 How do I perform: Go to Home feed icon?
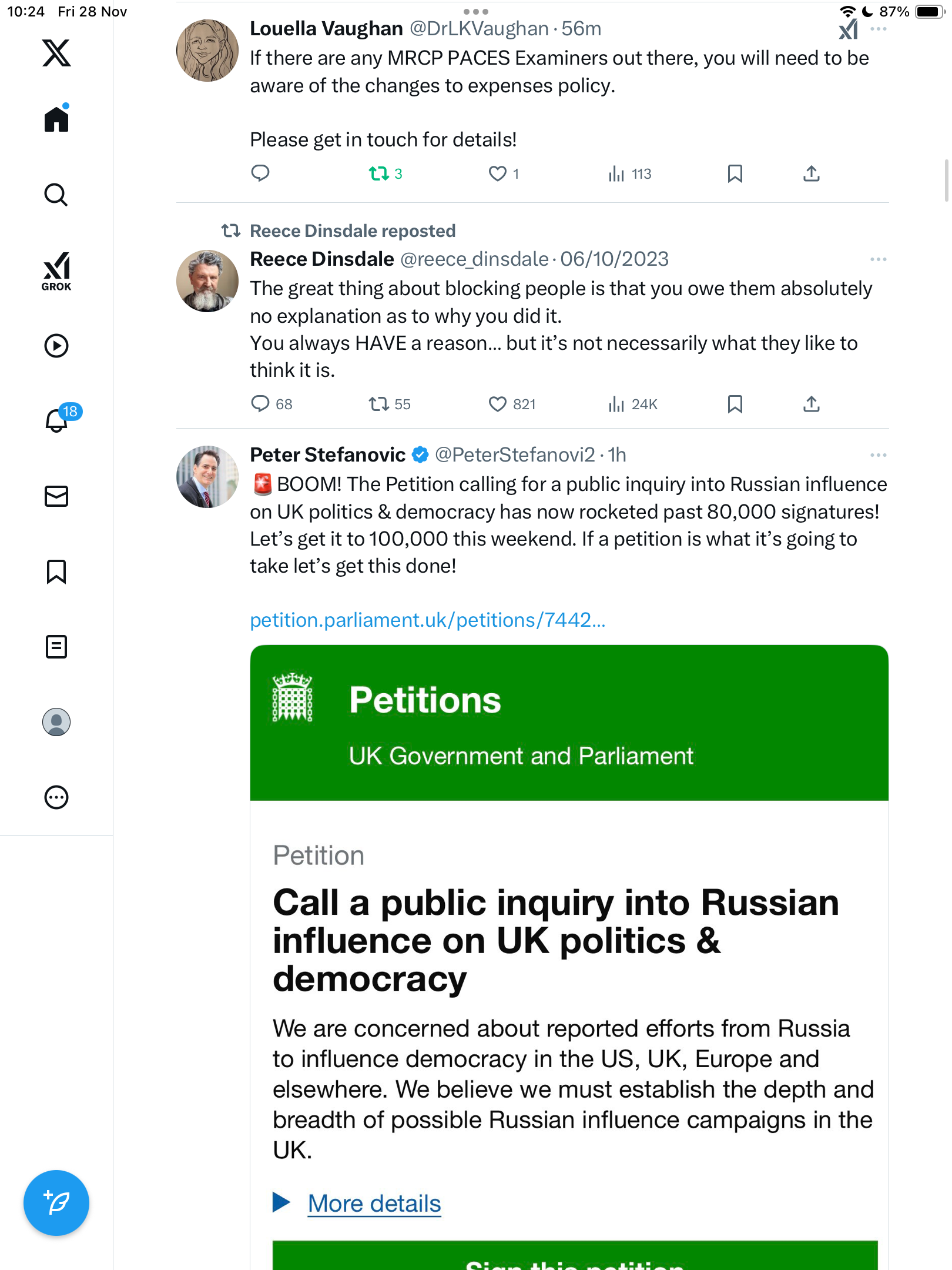tap(56, 119)
